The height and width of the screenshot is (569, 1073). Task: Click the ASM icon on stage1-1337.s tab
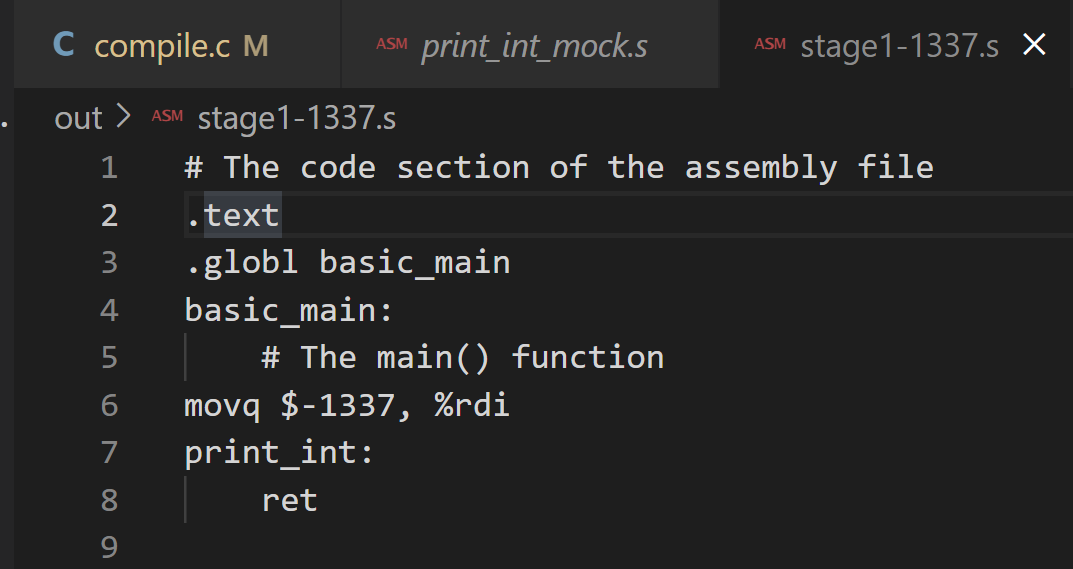tap(770, 45)
